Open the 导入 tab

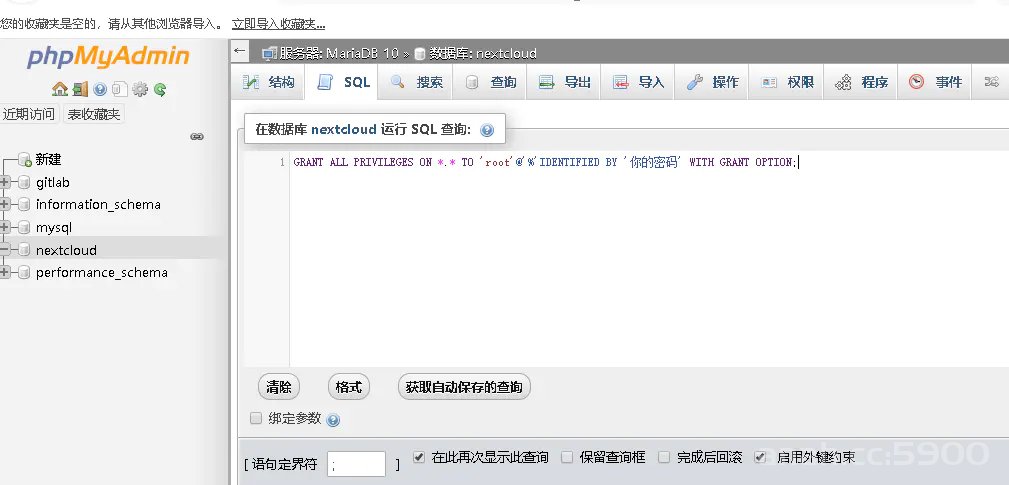tap(638, 82)
